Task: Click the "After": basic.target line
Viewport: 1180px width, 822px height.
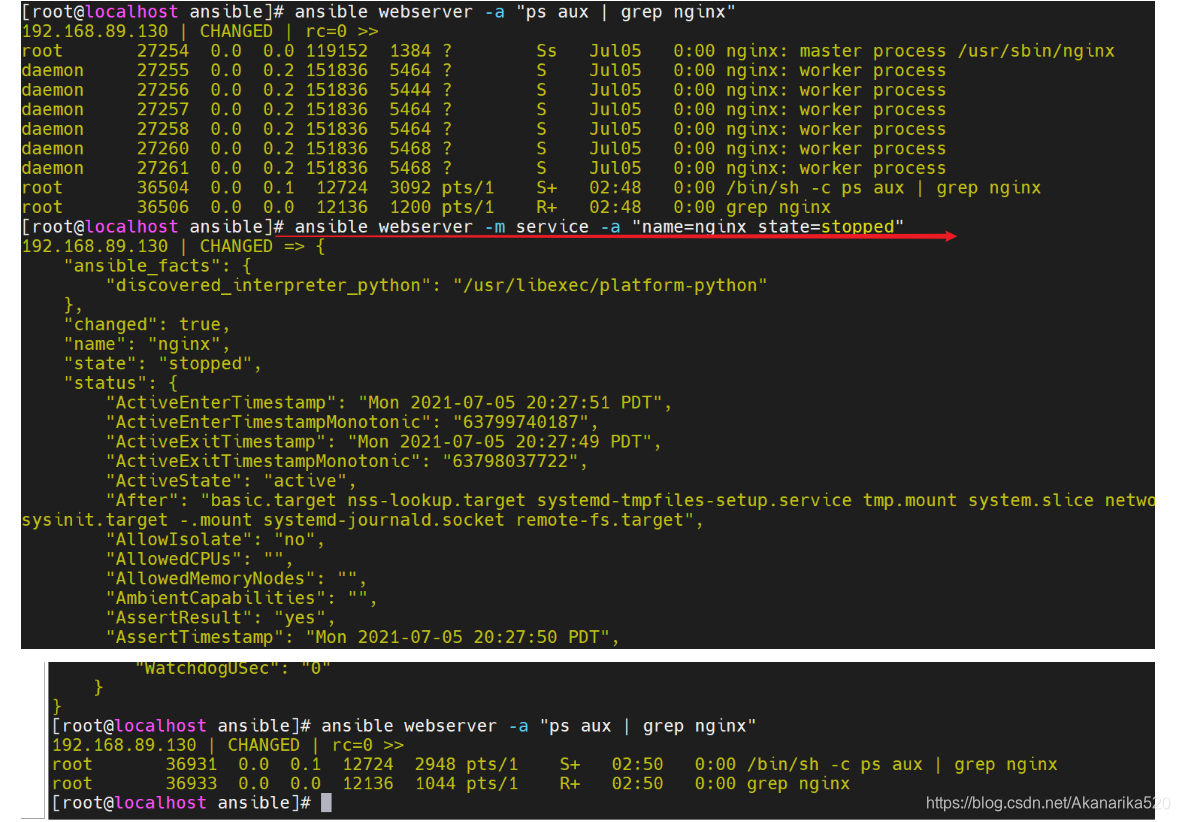Action: [631, 501]
